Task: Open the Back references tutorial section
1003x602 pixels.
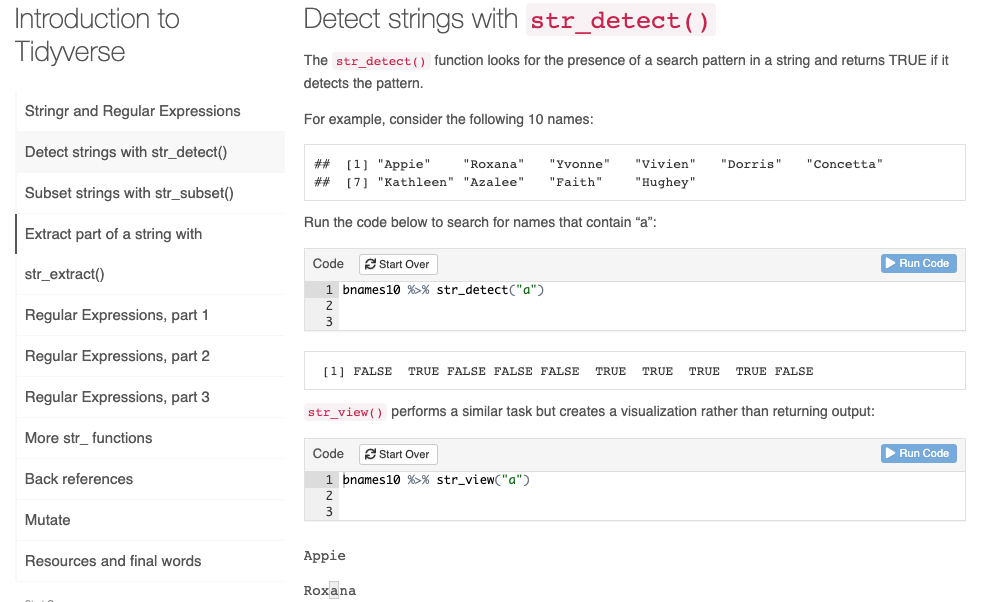Action: (x=77, y=479)
